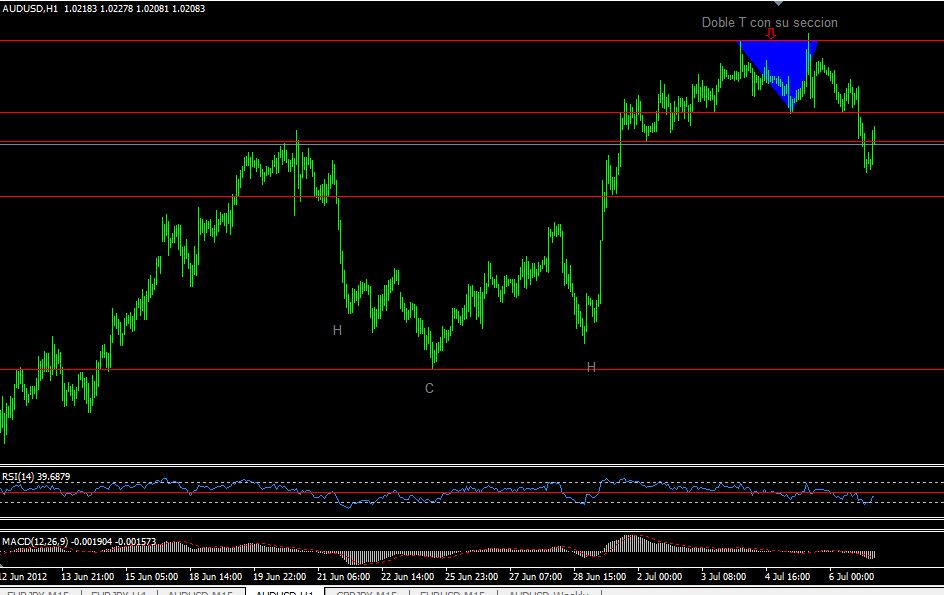Click the gray chart shift marker at top edge
Viewport: 944px width, 595px height.
[778, 3]
